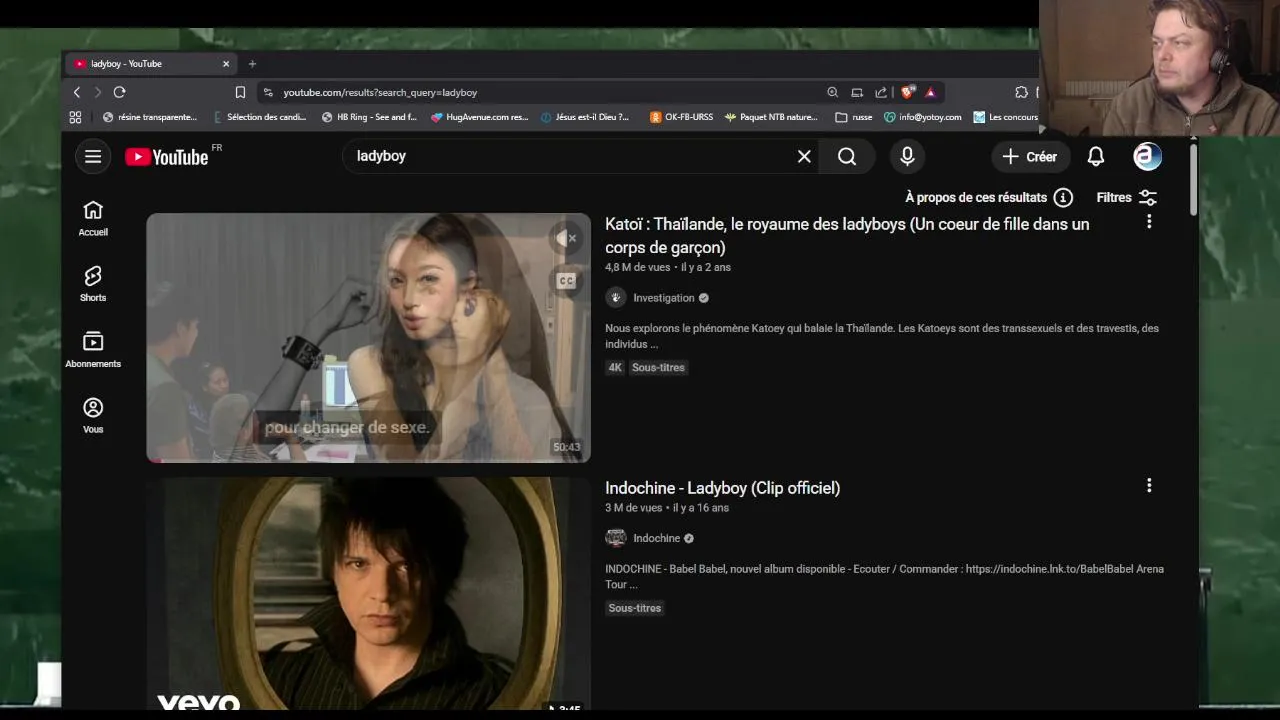The width and height of the screenshot is (1280, 720).
Task: Click the share icon in the address bar
Action: (x=881, y=92)
